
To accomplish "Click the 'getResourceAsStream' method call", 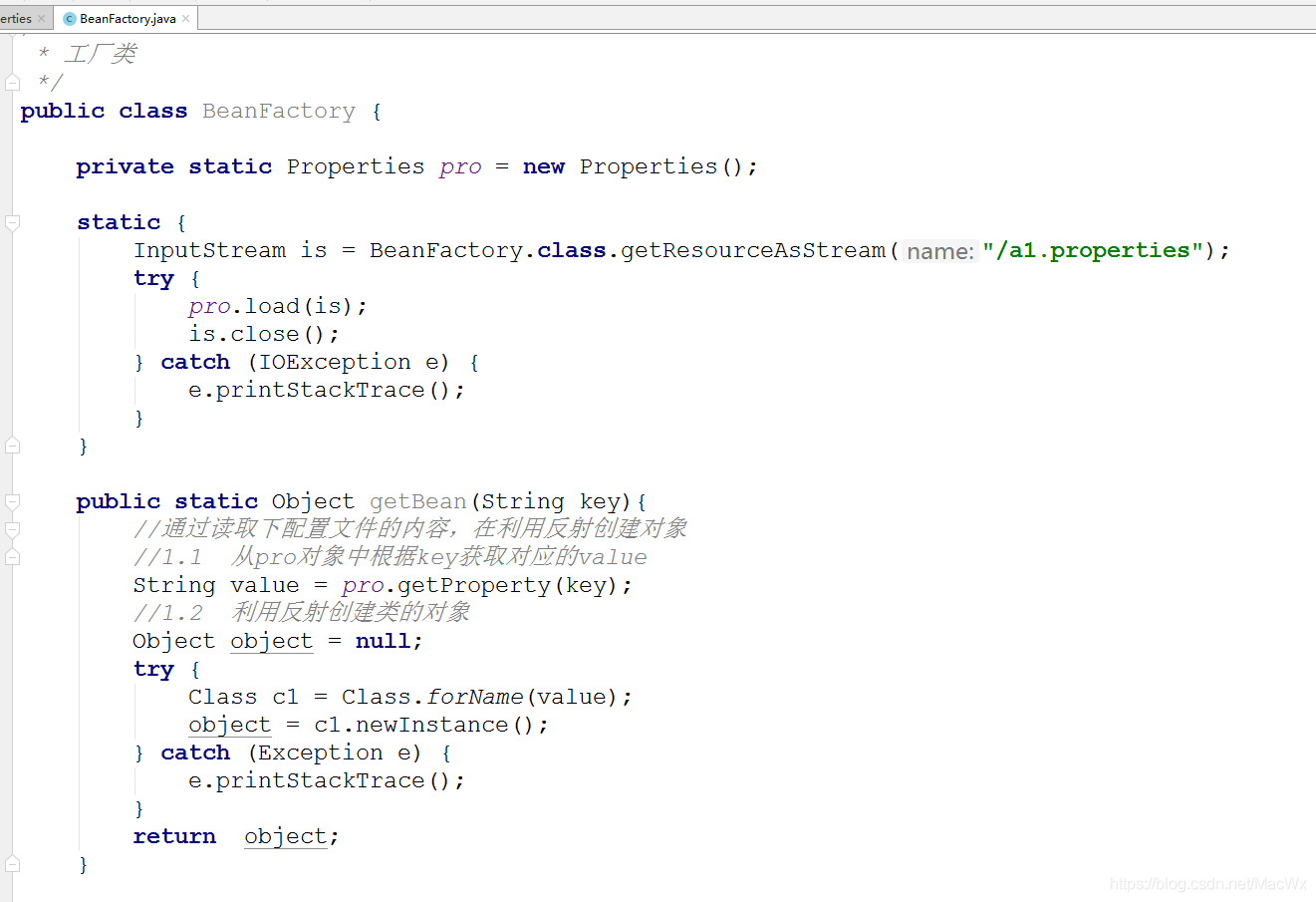I will pos(753,250).
